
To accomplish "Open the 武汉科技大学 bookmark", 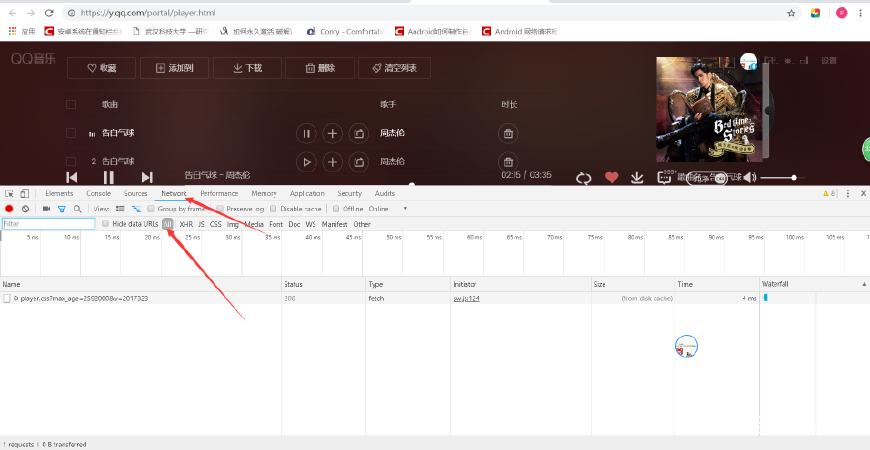I will pyautogui.click(x=171, y=32).
